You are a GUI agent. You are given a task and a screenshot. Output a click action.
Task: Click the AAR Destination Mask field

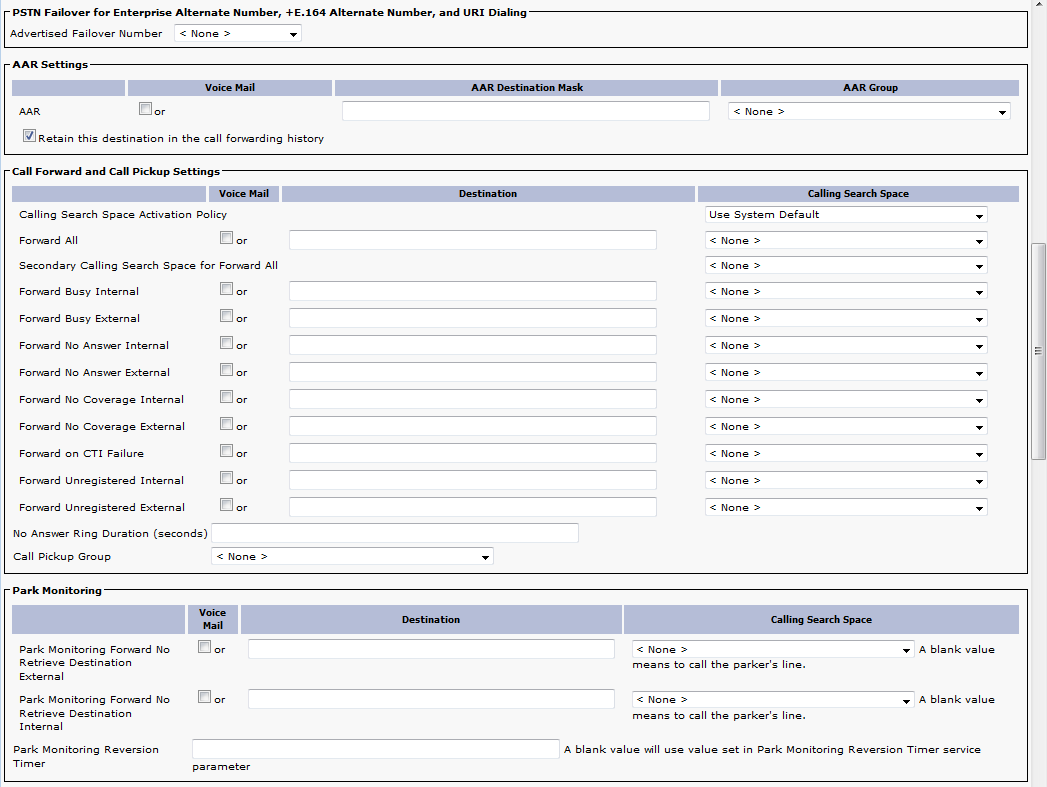[525, 111]
